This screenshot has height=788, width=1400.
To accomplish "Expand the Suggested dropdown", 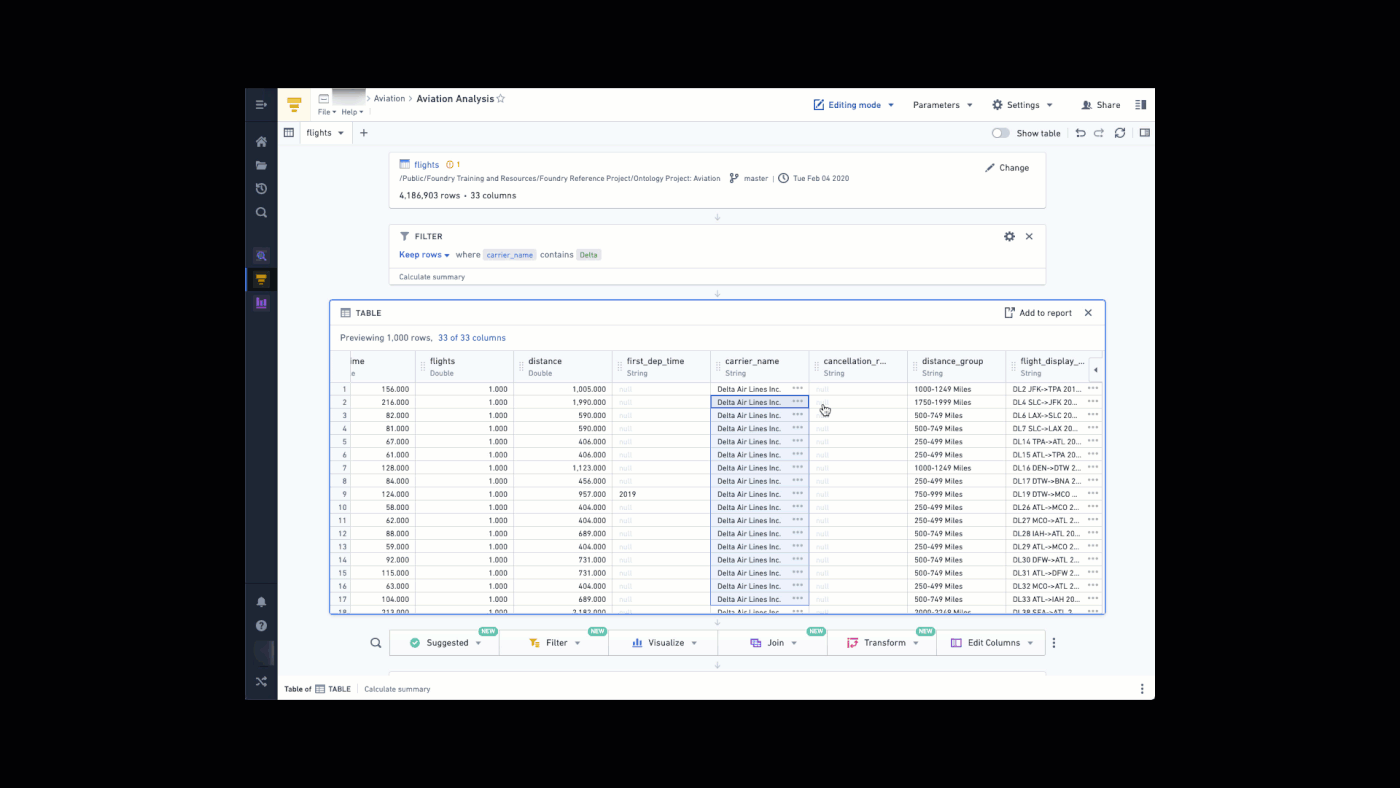I will pos(445,643).
